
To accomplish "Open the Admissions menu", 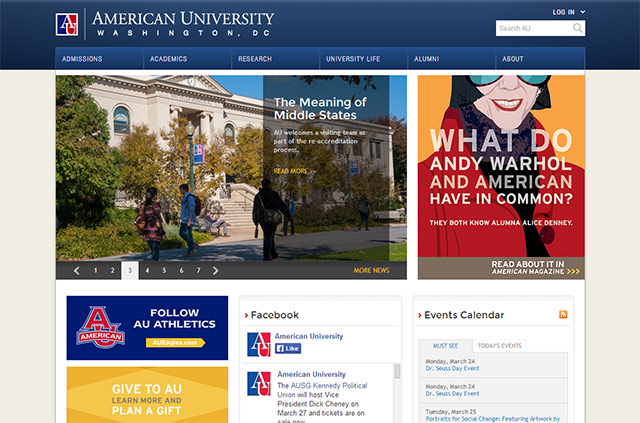I will pos(99,58).
